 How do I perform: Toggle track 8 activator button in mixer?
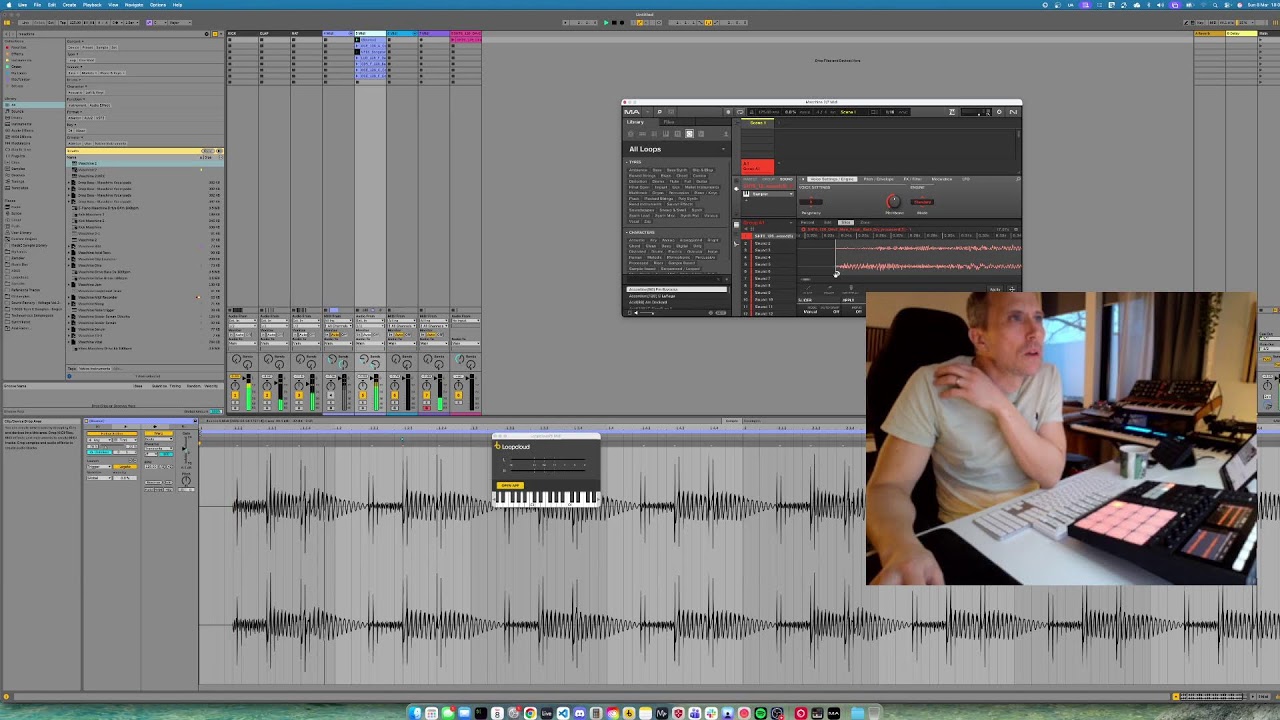(458, 393)
